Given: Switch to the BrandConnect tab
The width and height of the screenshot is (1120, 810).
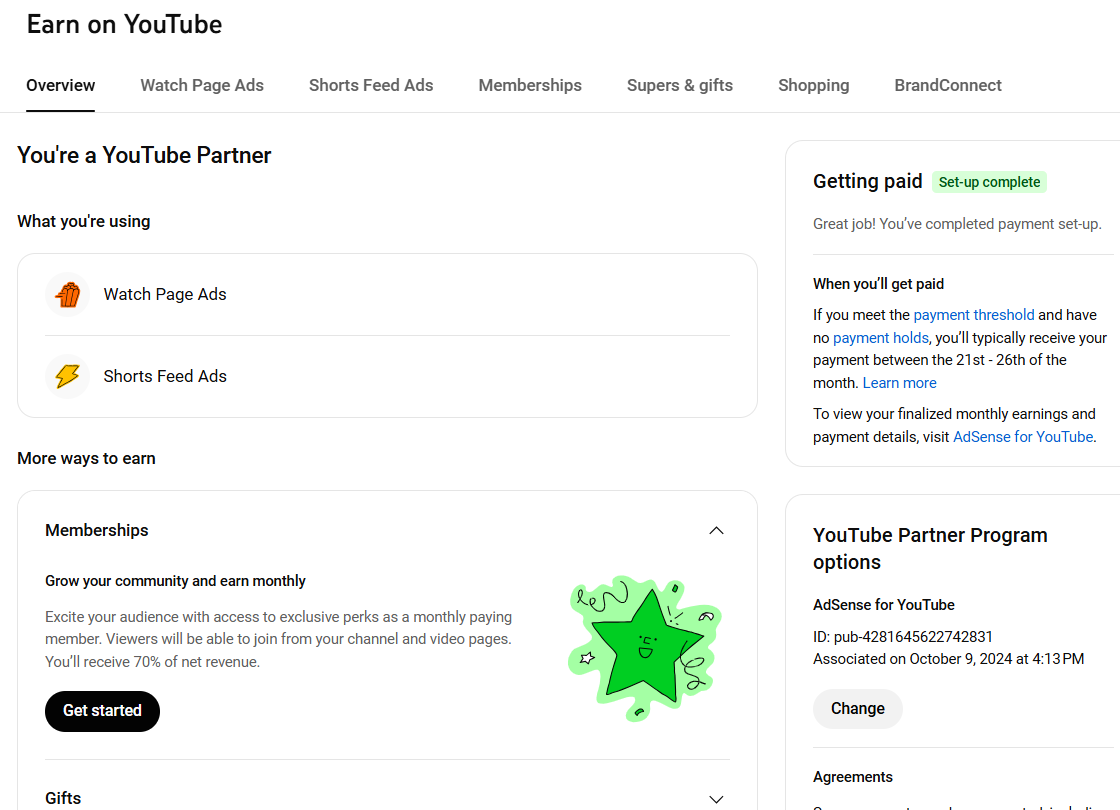Looking at the screenshot, I should [948, 85].
